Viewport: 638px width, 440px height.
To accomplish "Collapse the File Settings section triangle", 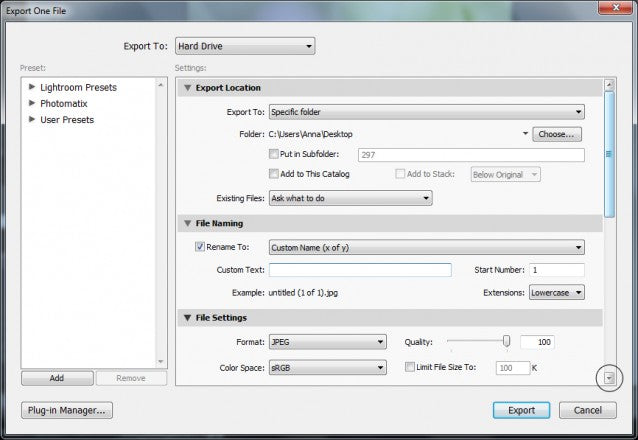I will [x=186, y=318].
